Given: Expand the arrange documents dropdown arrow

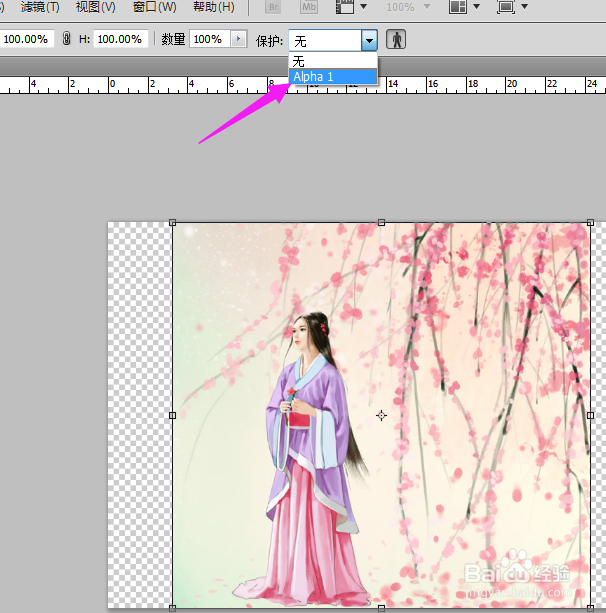Looking at the screenshot, I should click(x=477, y=7).
